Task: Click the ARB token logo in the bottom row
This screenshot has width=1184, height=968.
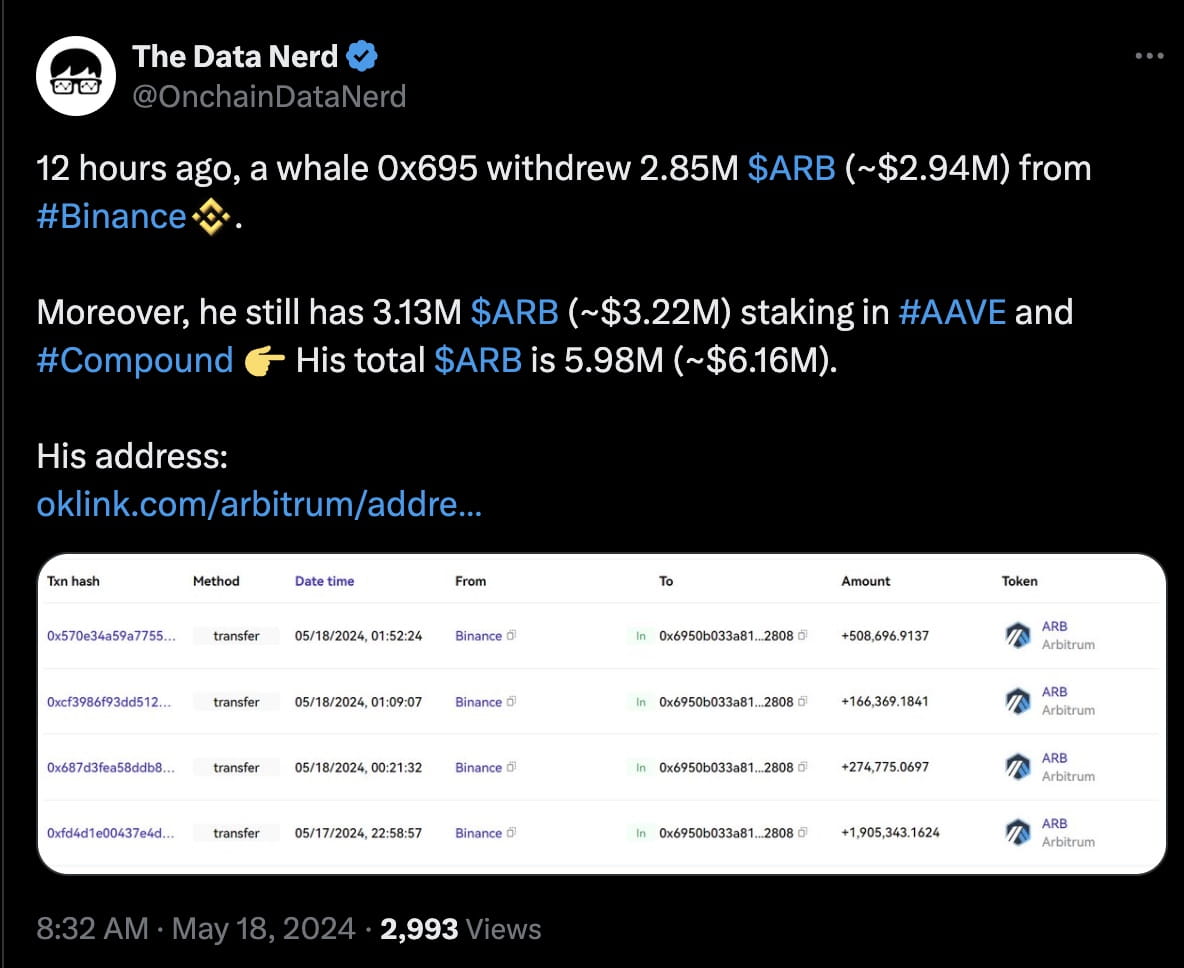Action: click(1017, 832)
